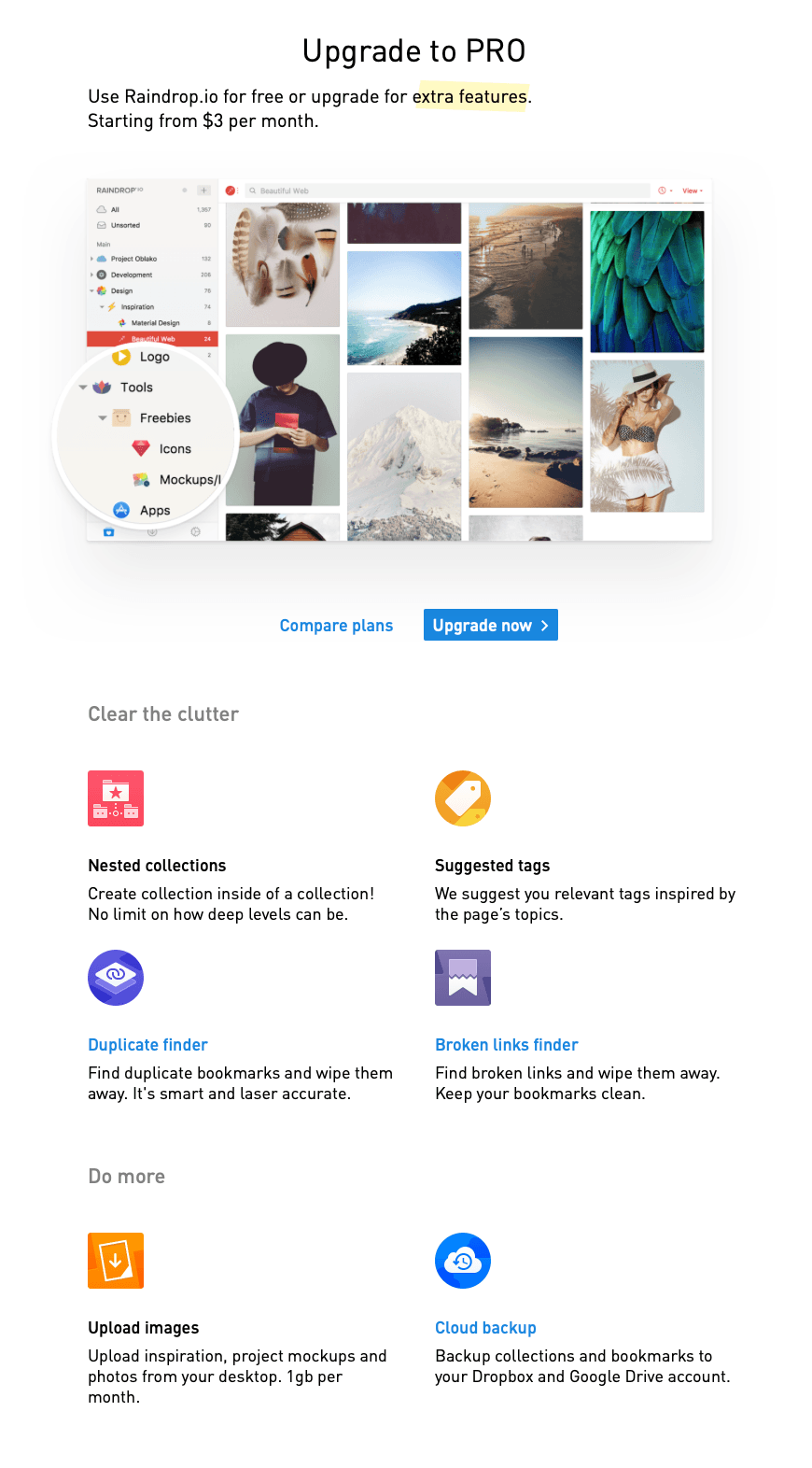Open the Duplicate finder link
812x1468 pixels.
pos(147,1045)
